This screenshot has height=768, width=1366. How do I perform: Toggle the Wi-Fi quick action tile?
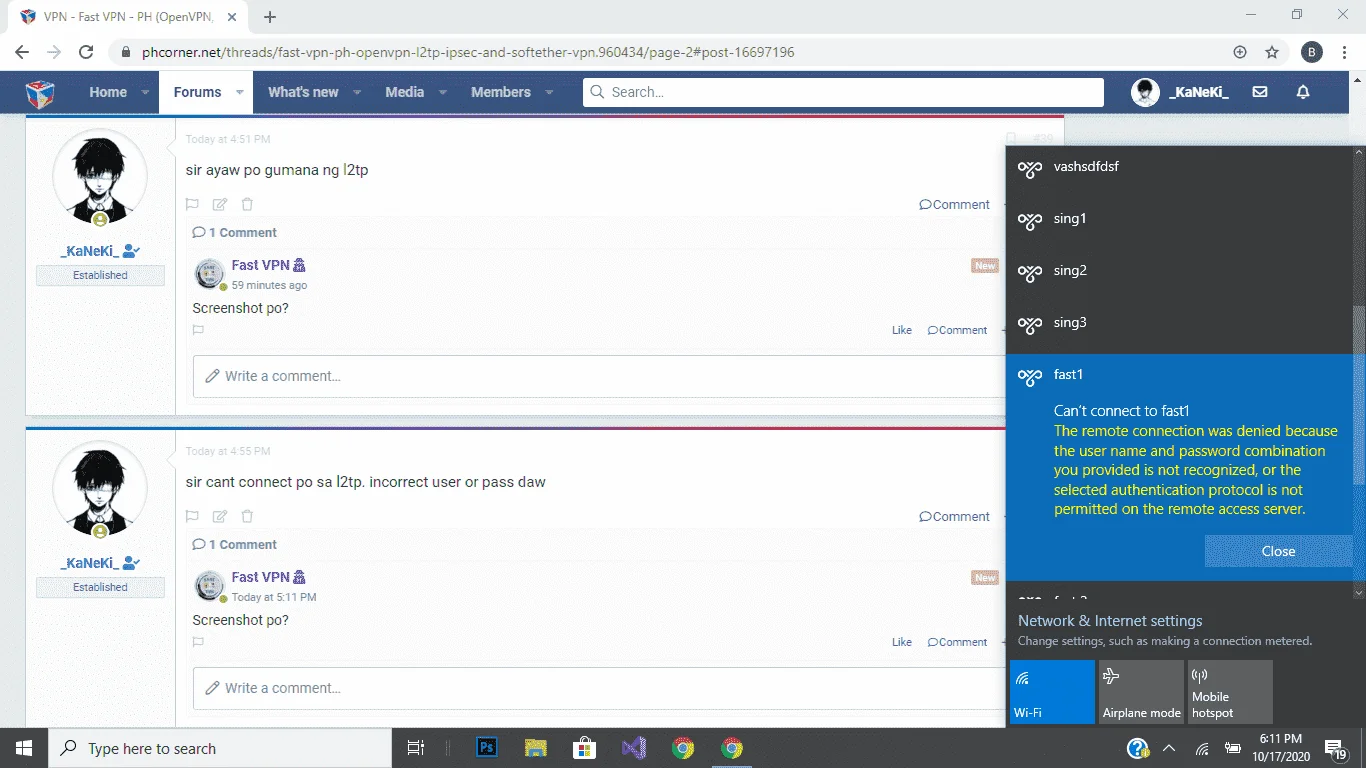coord(1052,692)
